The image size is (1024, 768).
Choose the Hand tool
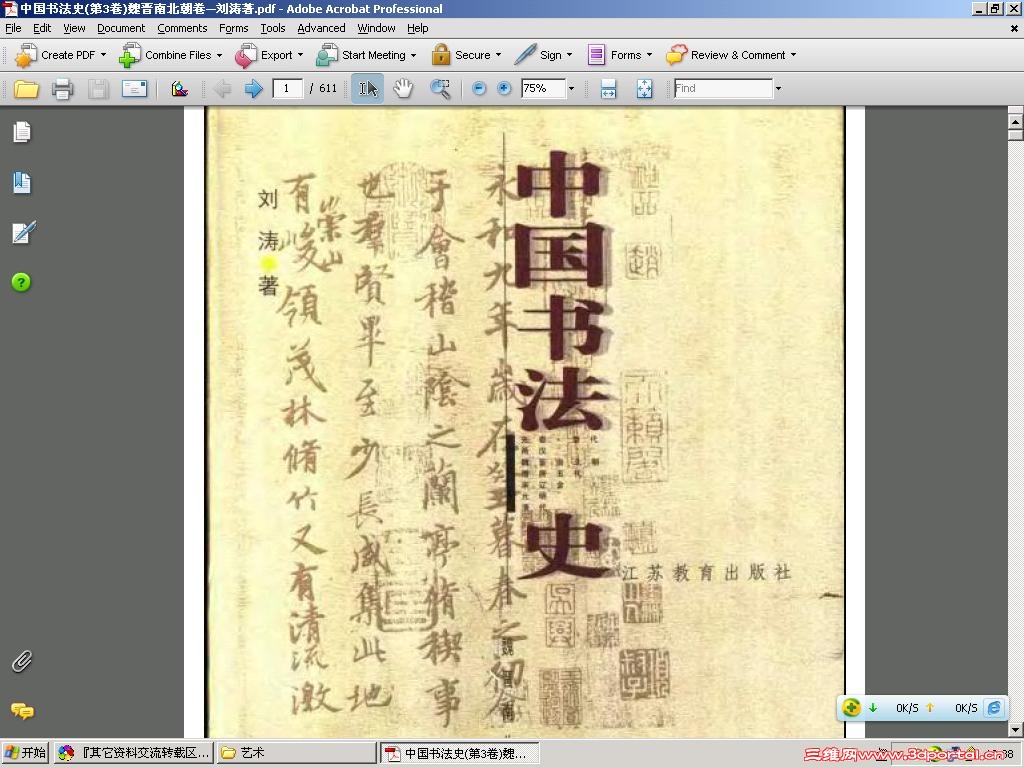click(404, 88)
